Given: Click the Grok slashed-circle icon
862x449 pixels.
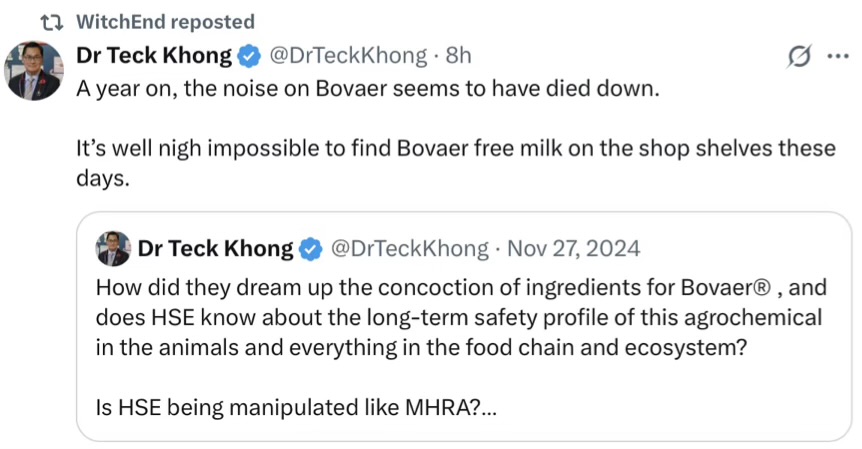Looking at the screenshot, I should (799, 58).
